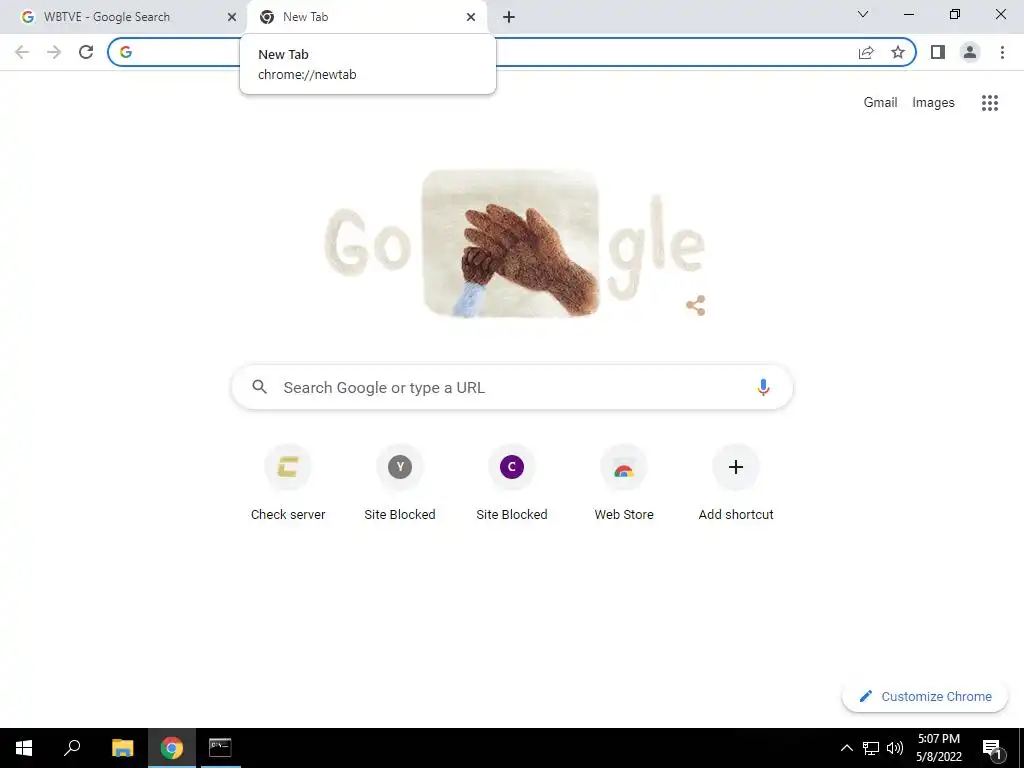Click Chrome icon in taskbar

pos(172,748)
